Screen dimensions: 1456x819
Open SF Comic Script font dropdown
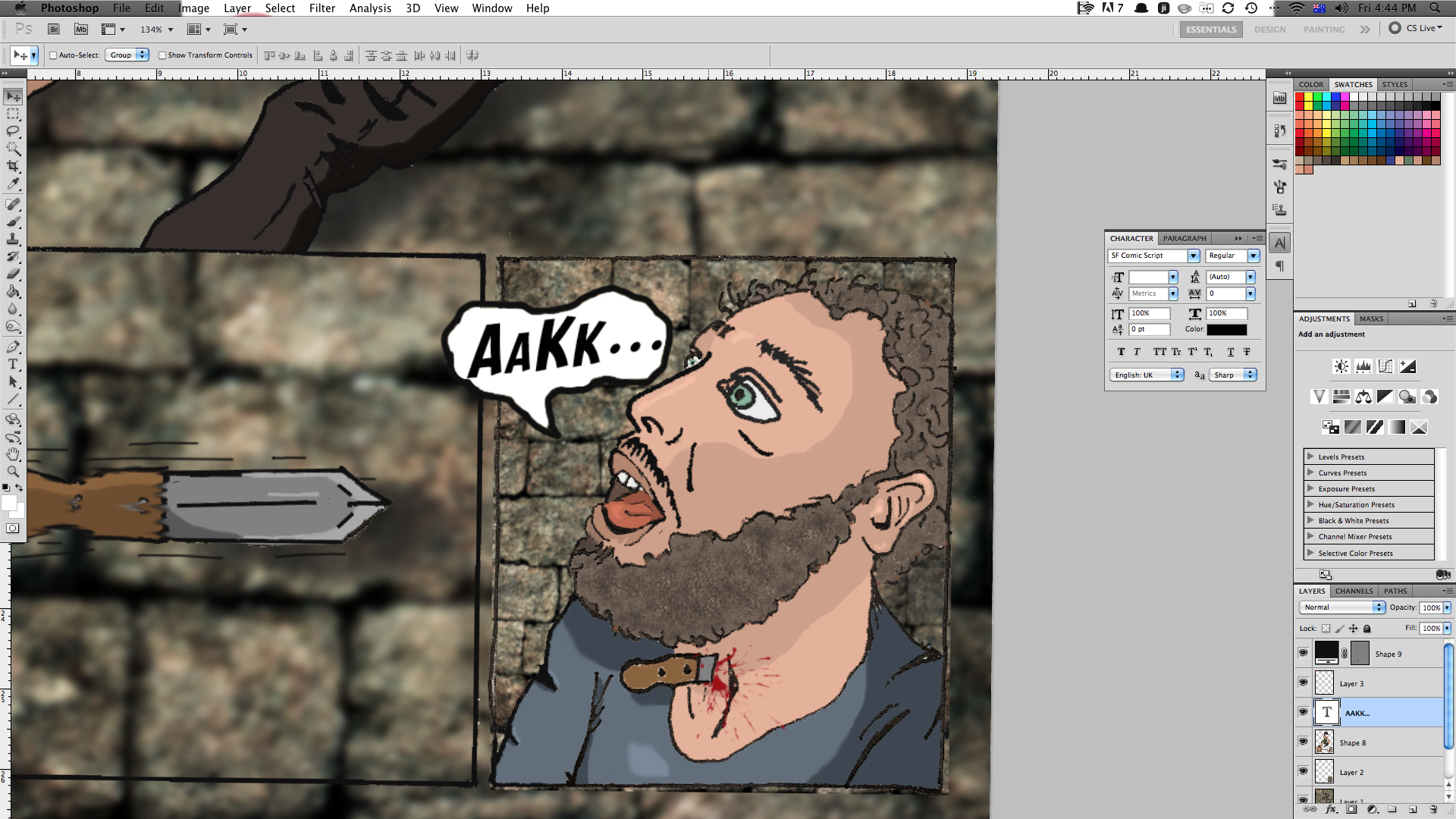click(1194, 256)
